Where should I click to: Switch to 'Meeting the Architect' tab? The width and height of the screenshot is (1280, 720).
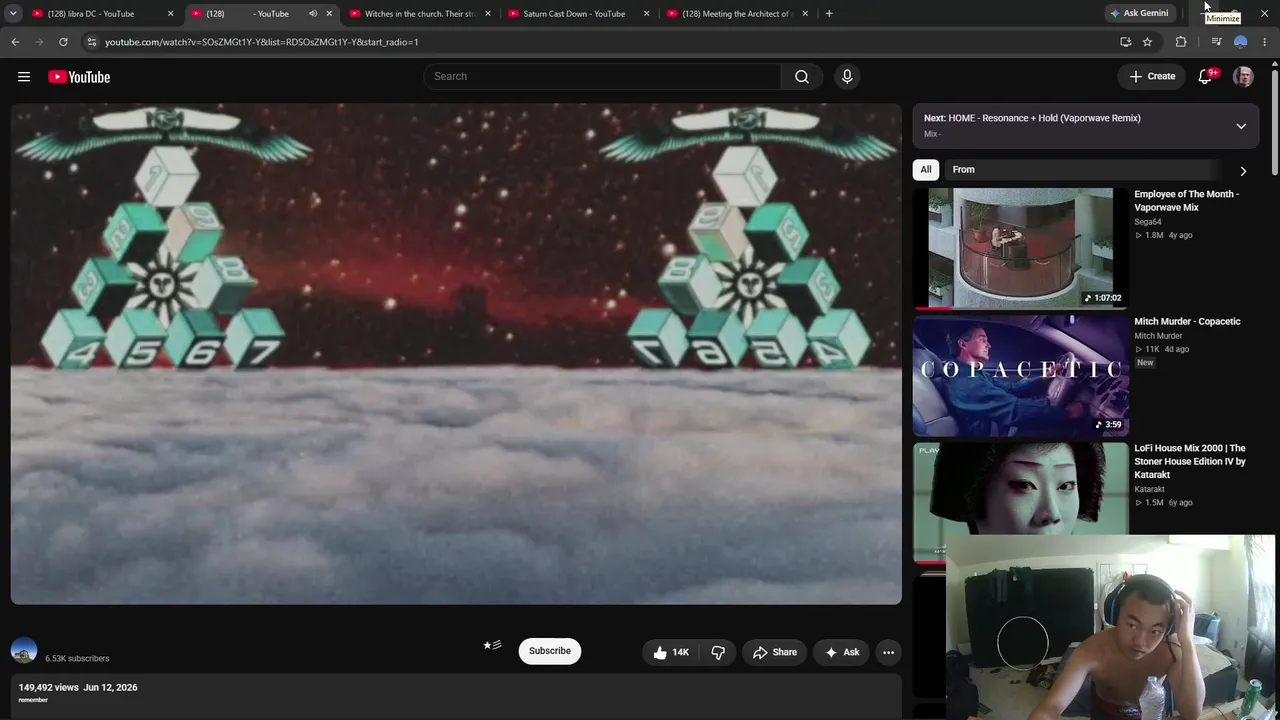737,14
